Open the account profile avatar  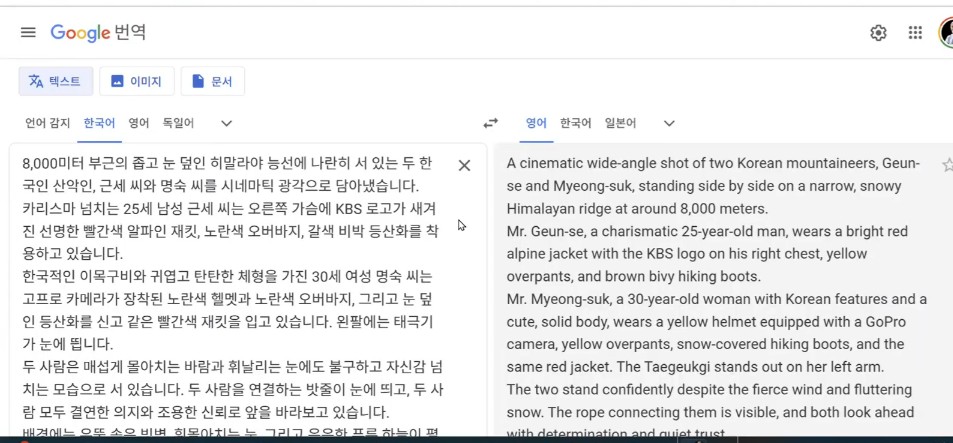(x=946, y=33)
